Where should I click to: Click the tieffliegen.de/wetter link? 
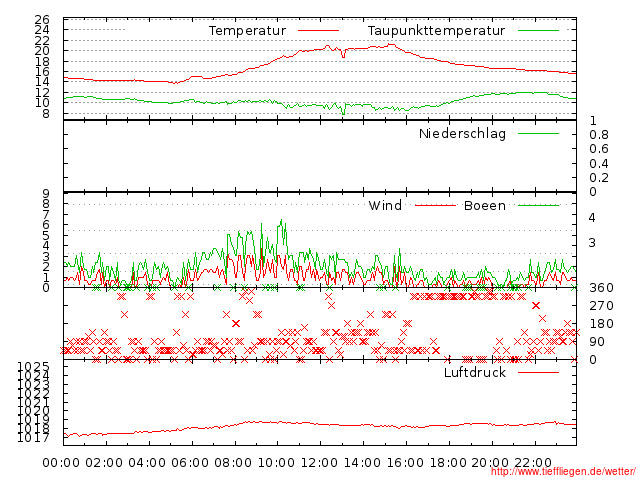pyautogui.click(x=563, y=471)
